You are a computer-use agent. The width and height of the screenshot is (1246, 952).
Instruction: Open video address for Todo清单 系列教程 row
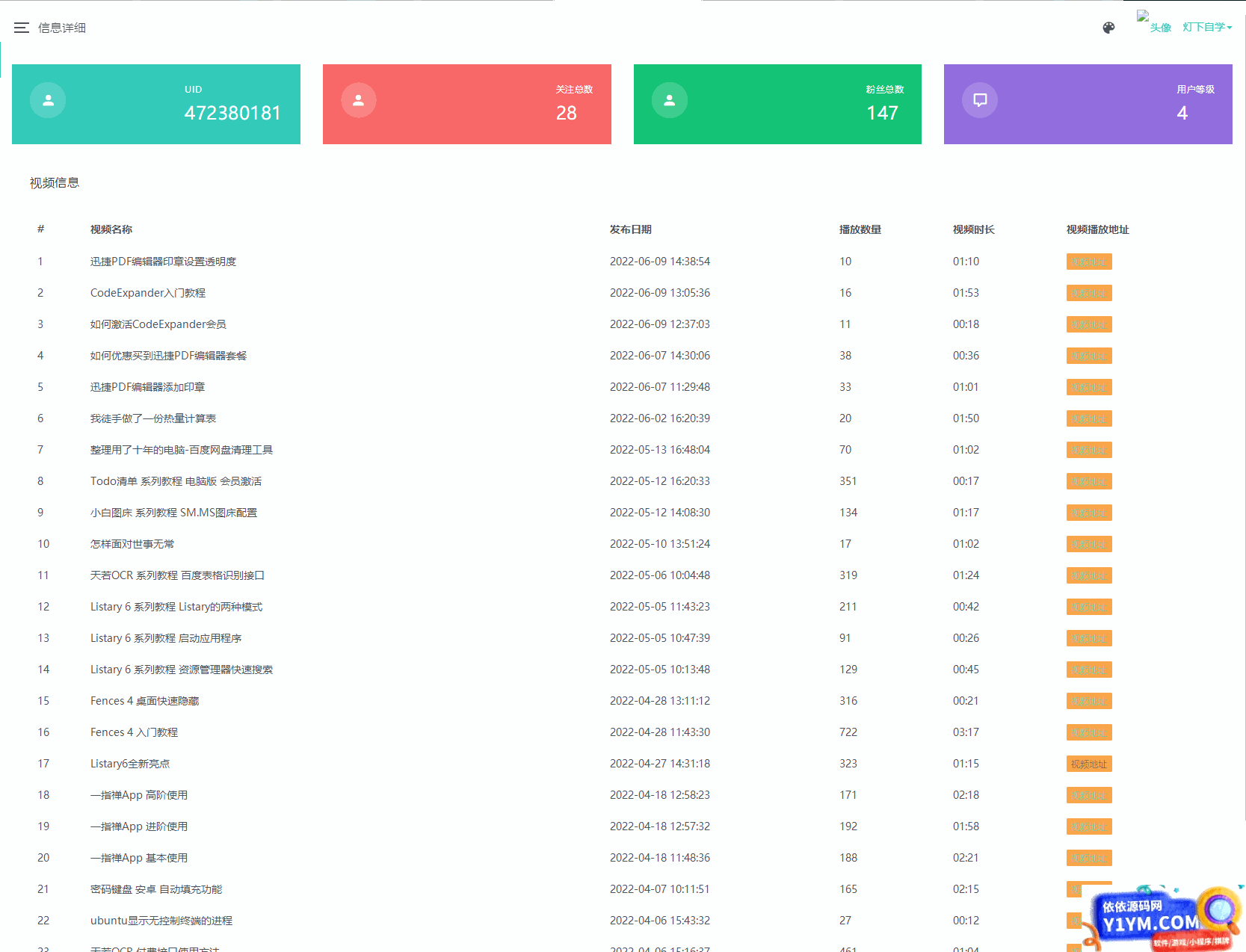(1089, 481)
